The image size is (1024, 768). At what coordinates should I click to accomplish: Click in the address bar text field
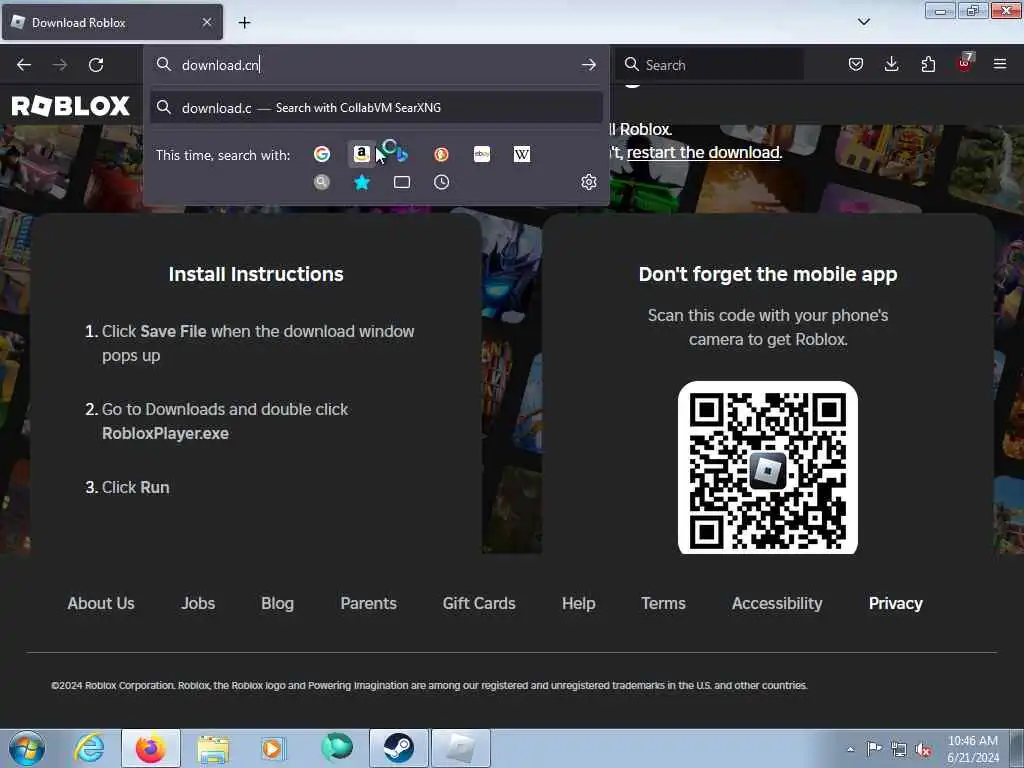(376, 65)
